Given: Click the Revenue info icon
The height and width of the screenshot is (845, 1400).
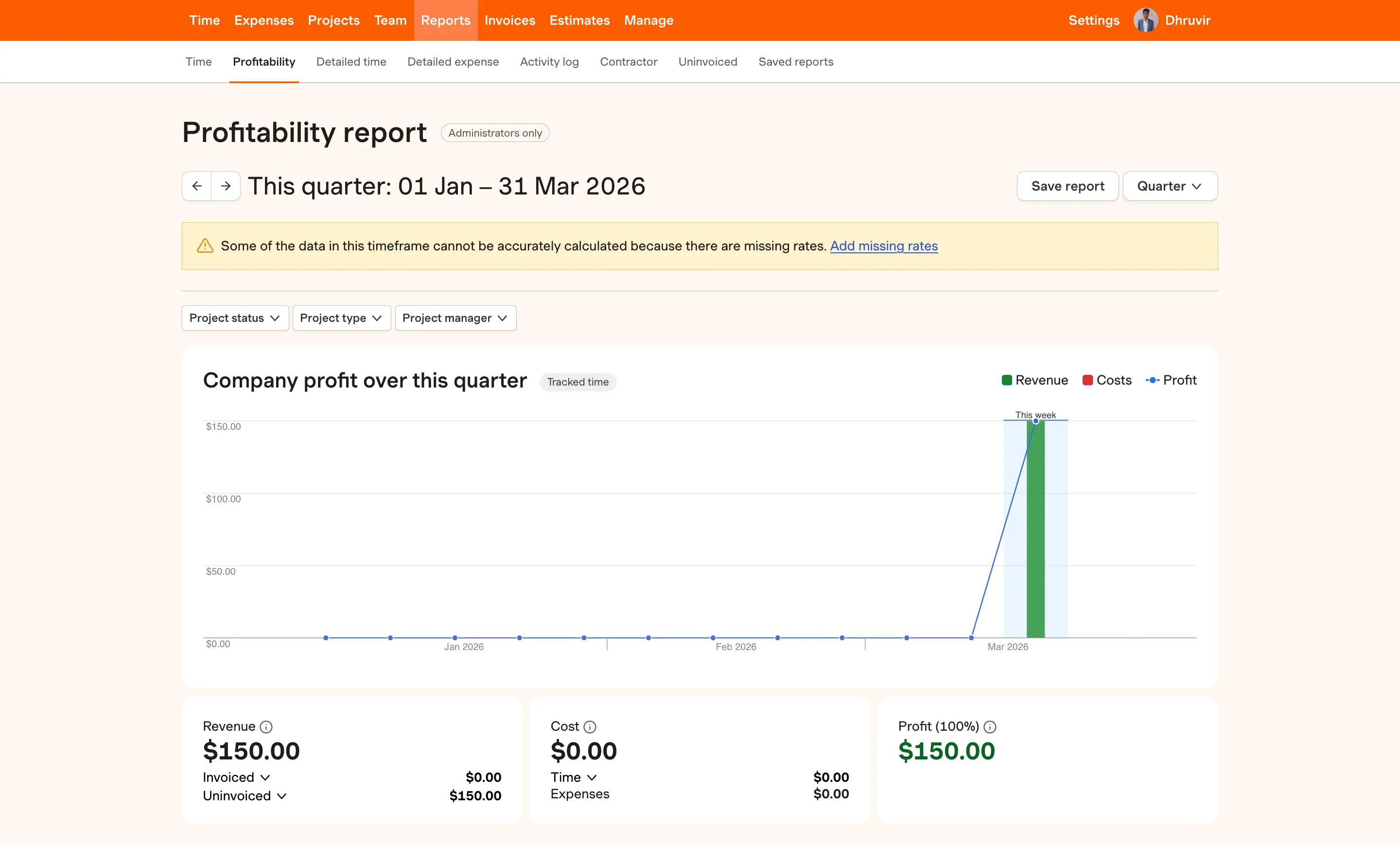Looking at the screenshot, I should [266, 727].
